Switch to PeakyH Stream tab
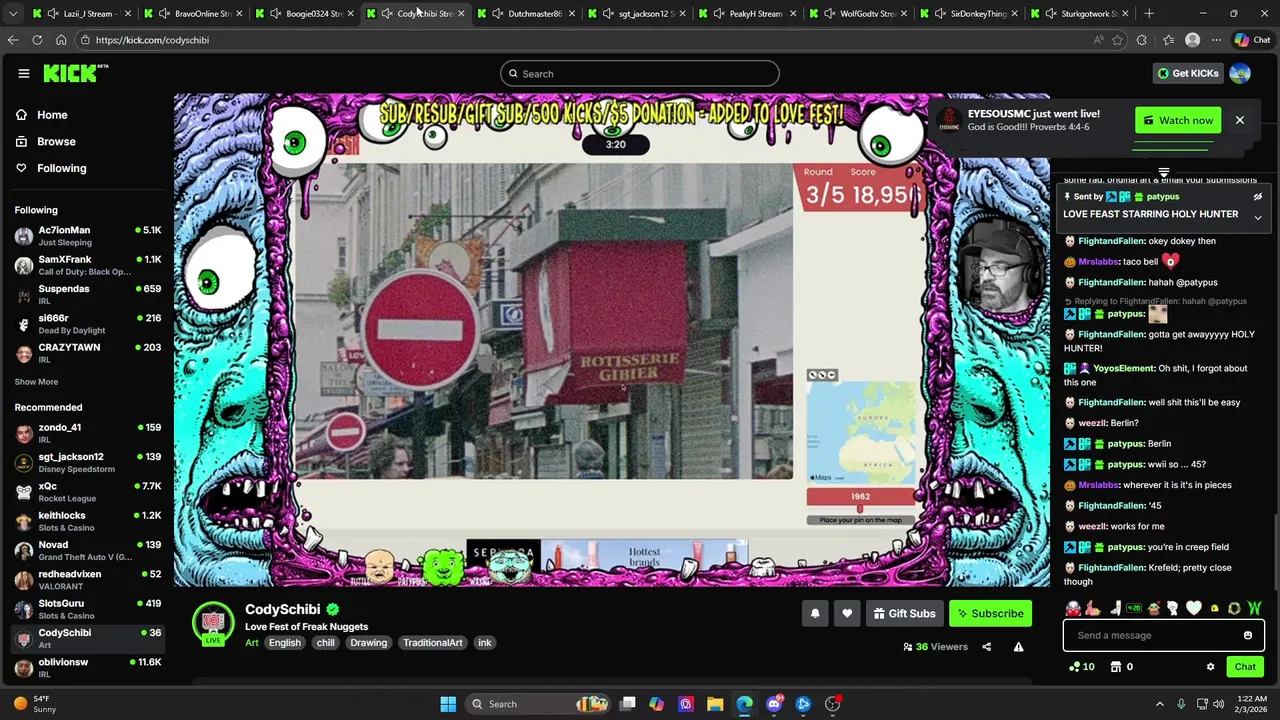The width and height of the screenshot is (1280, 720). point(747,14)
